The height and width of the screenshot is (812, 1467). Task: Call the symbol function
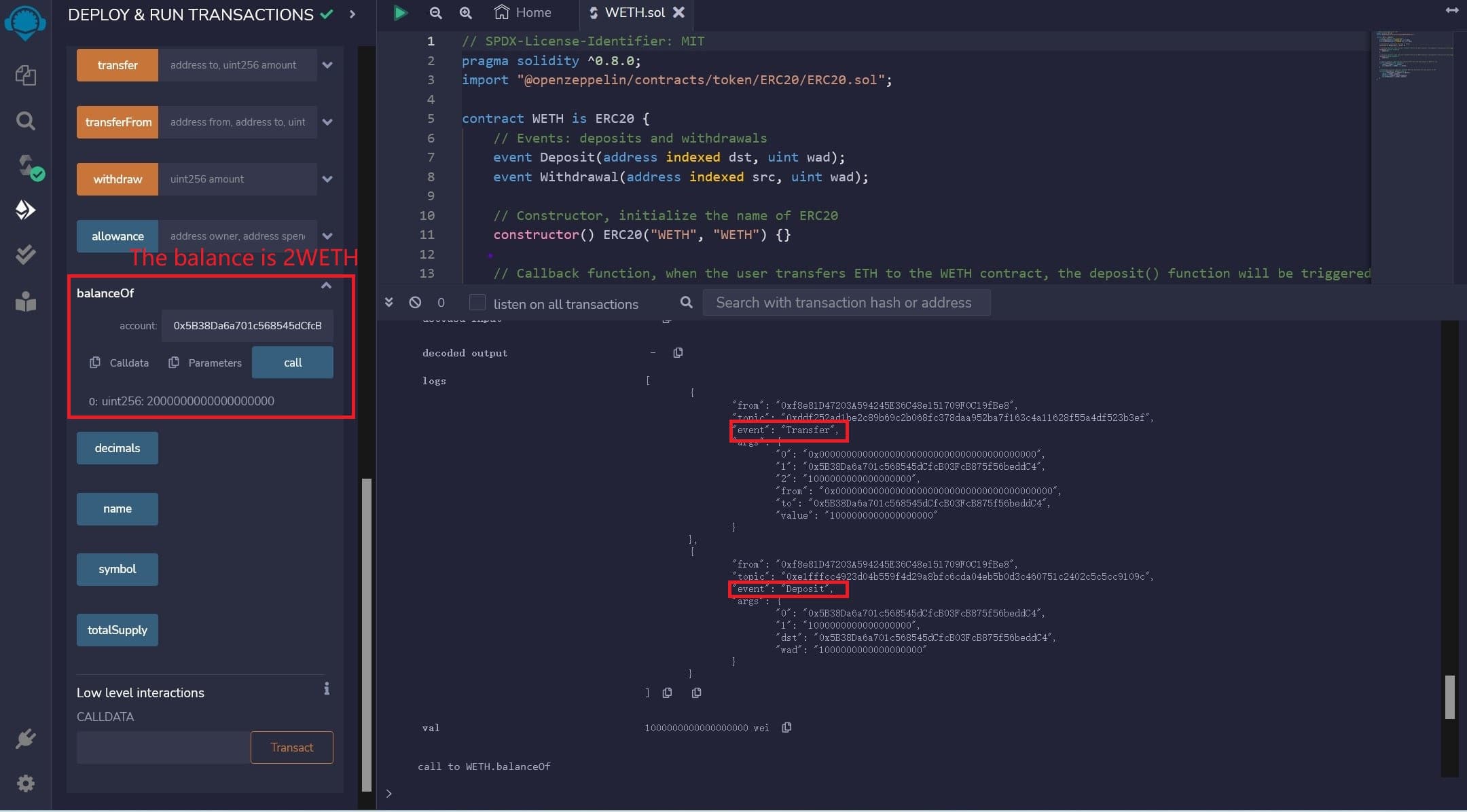point(117,569)
